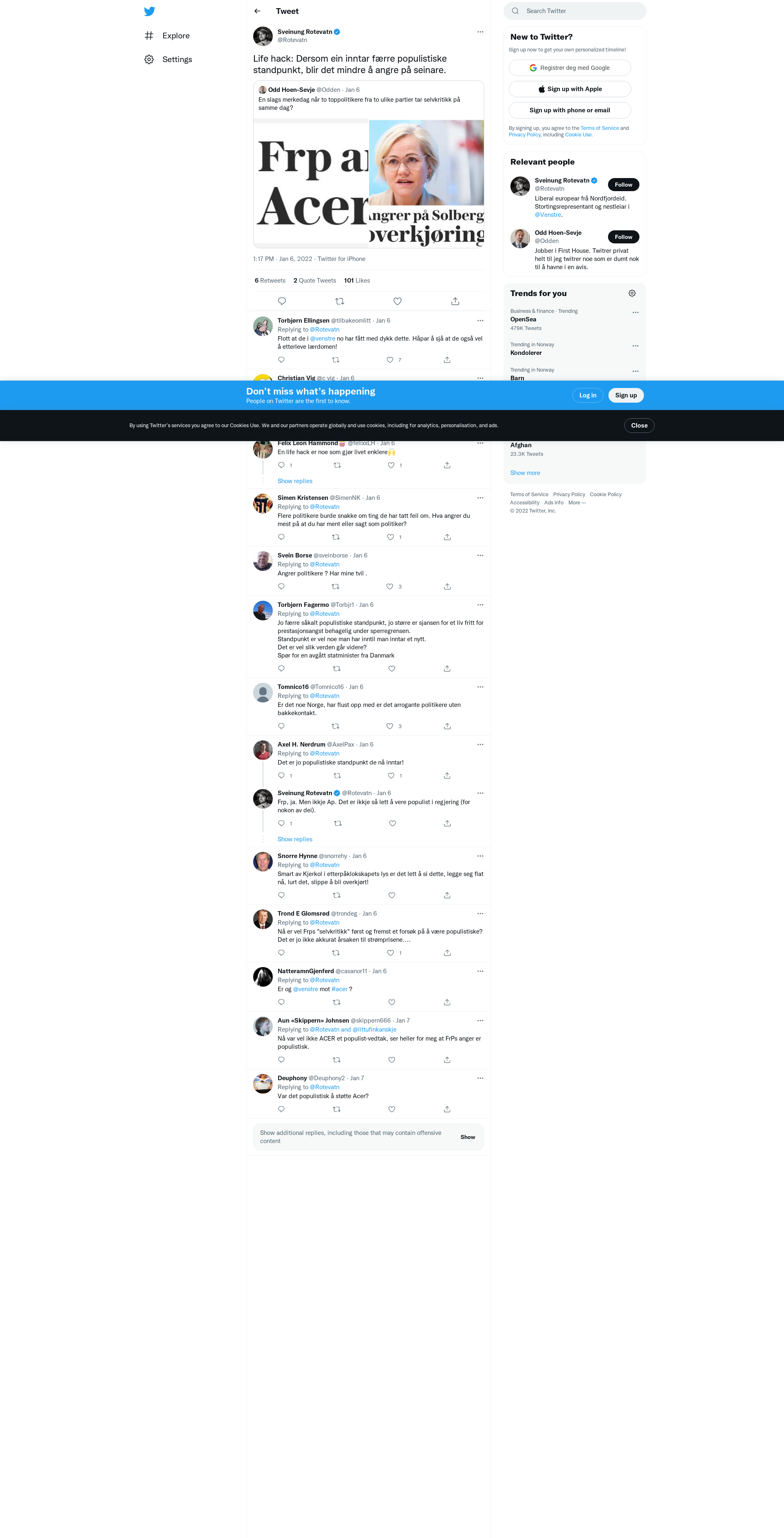Click the Twitter bird logo
The image size is (784, 1538).
coord(150,11)
